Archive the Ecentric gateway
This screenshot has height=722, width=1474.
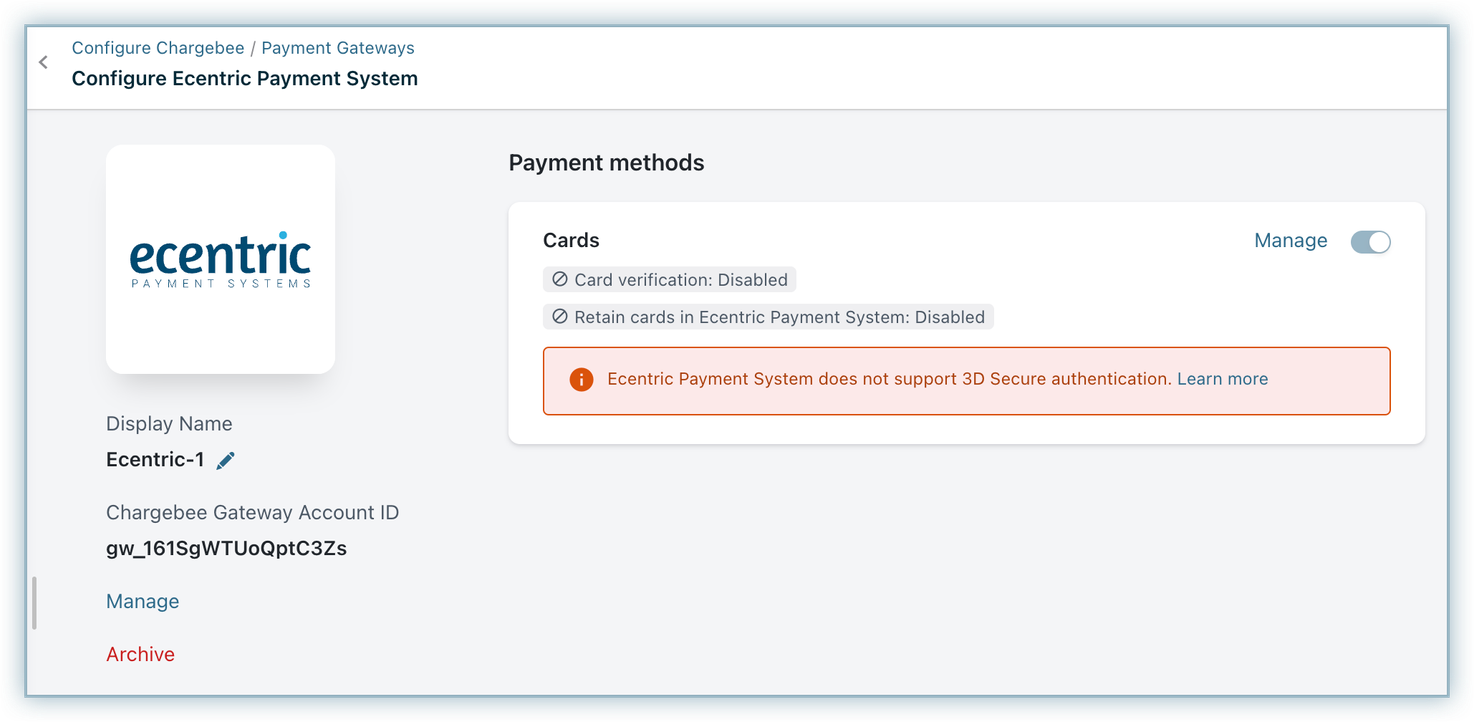(140, 654)
